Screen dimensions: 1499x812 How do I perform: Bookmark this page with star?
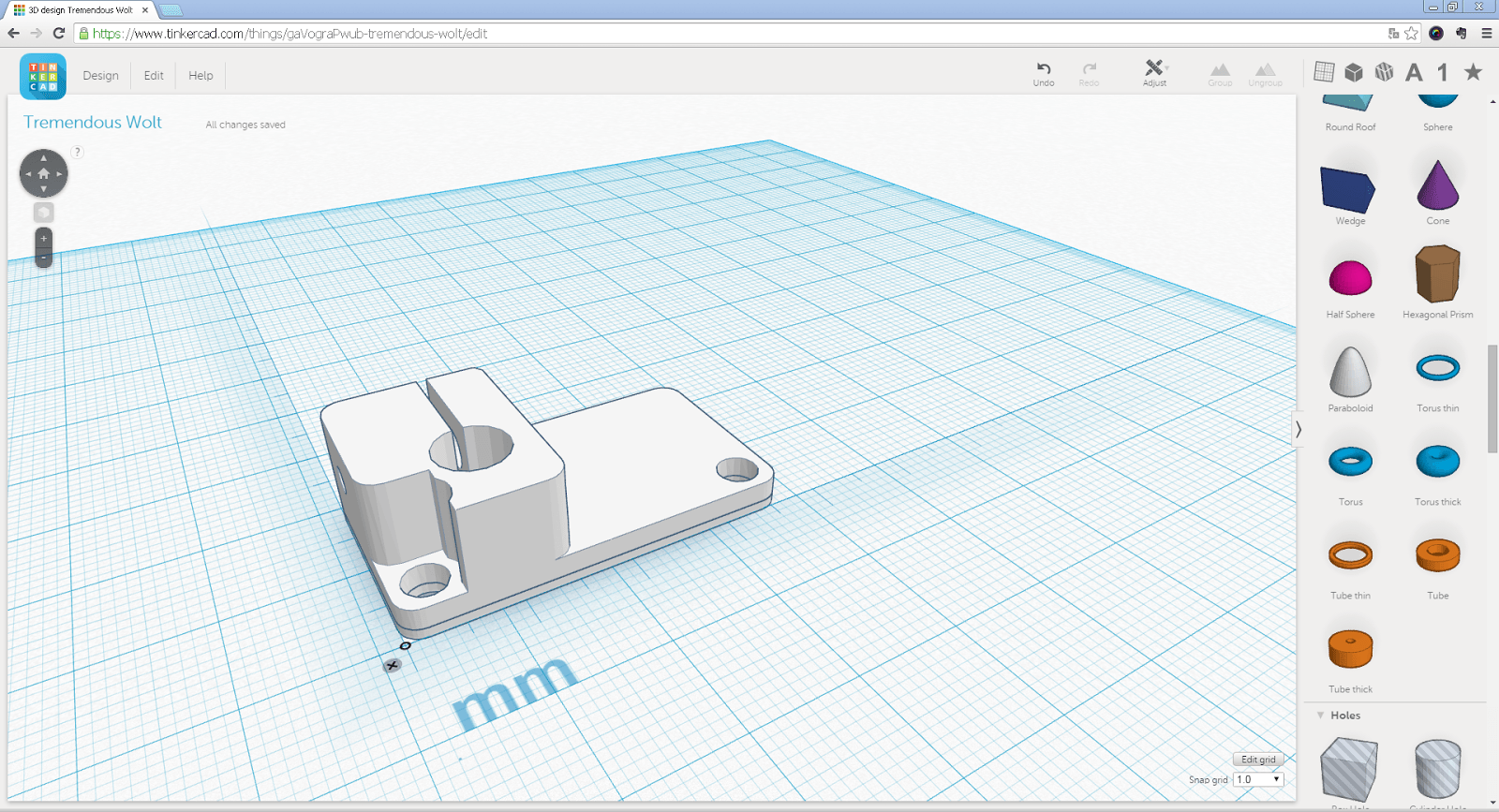[x=1411, y=34]
